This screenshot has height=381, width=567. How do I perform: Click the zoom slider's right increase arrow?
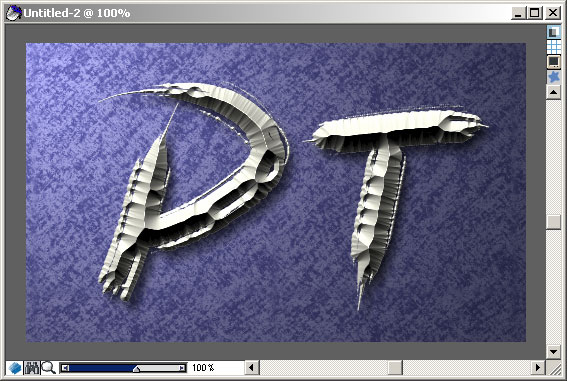[x=182, y=368]
